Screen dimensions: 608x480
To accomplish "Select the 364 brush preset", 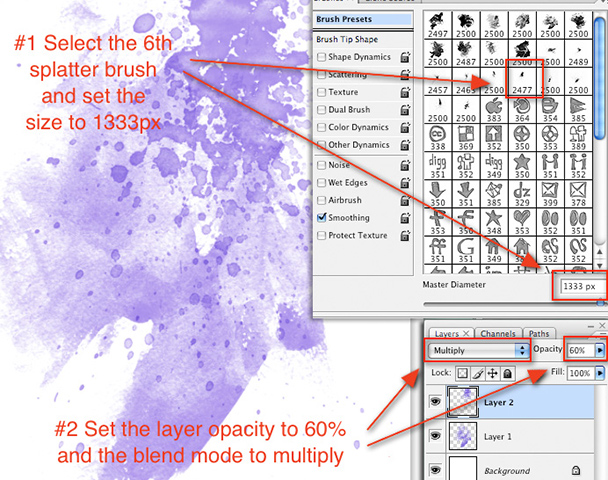I will [x=522, y=110].
